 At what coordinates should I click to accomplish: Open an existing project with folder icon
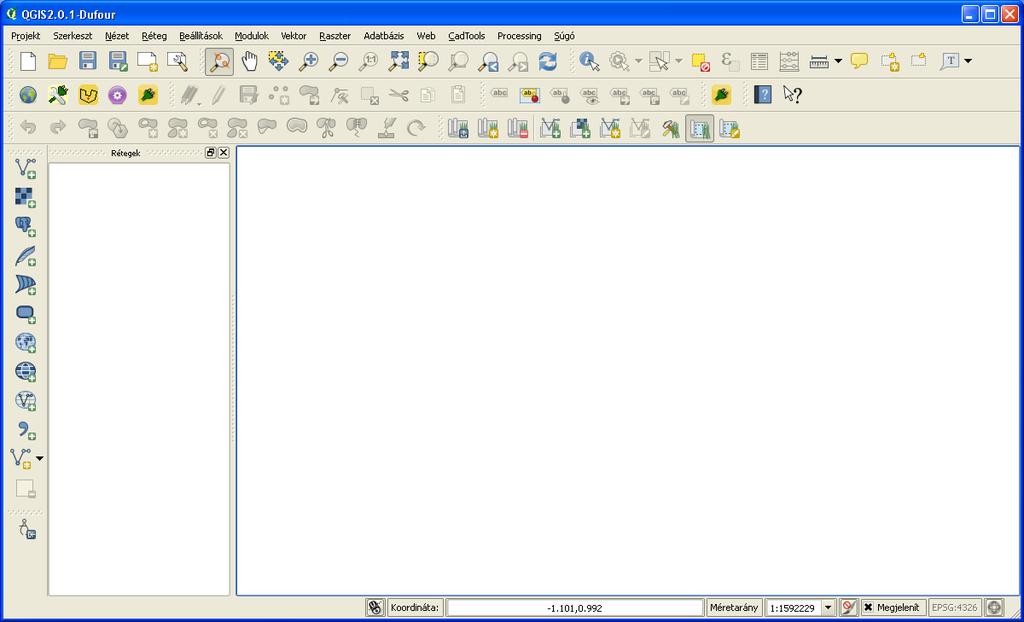(58, 61)
